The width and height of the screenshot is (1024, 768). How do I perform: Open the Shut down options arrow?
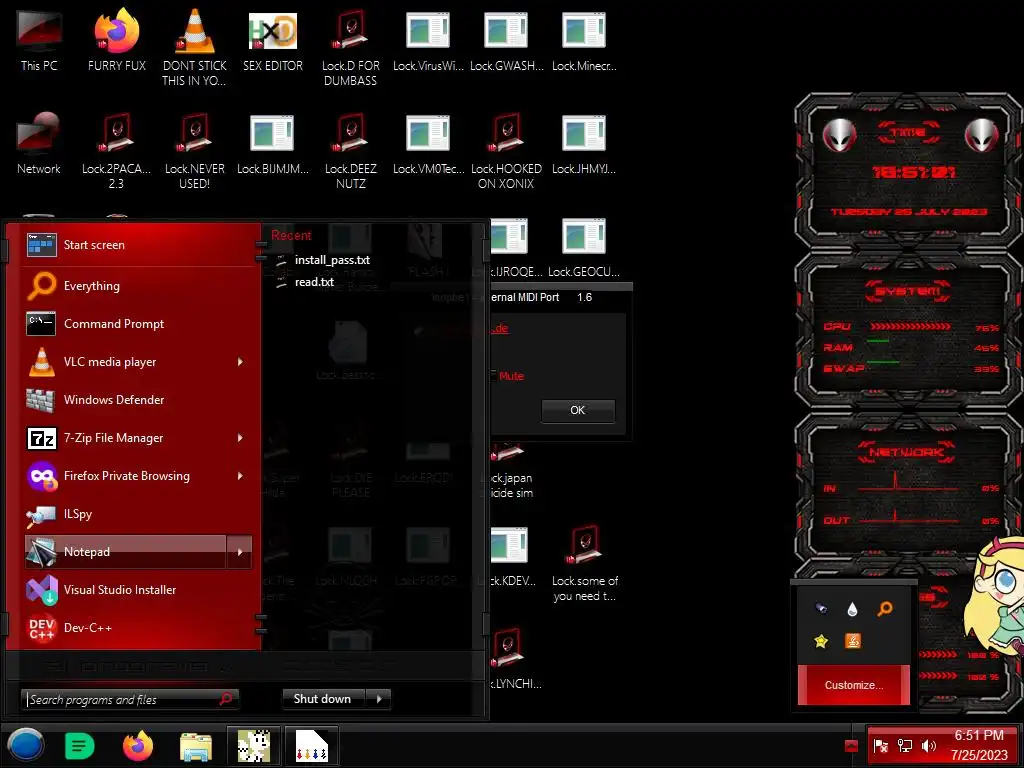[x=379, y=699]
